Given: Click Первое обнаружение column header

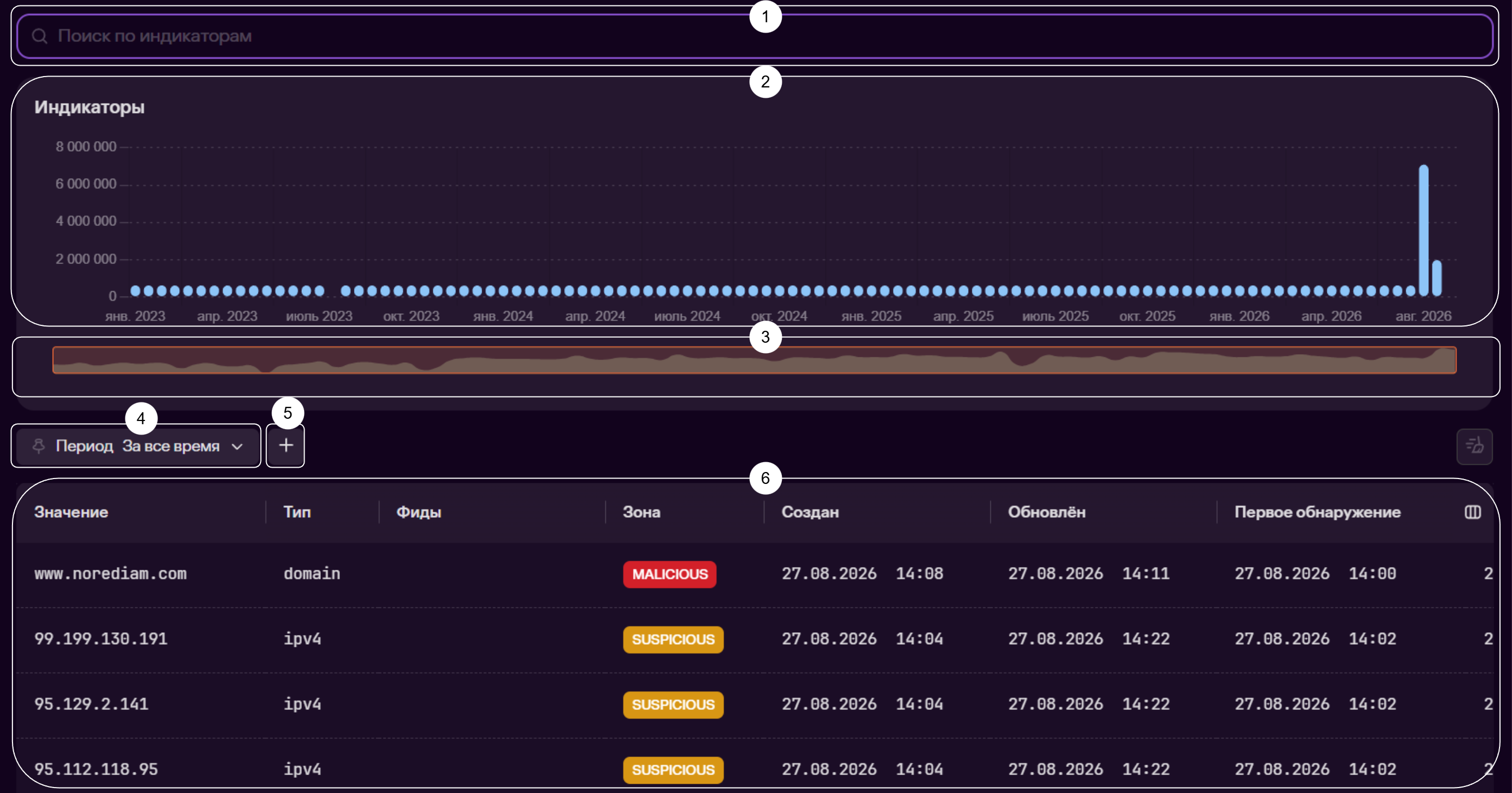Looking at the screenshot, I should tap(1317, 512).
